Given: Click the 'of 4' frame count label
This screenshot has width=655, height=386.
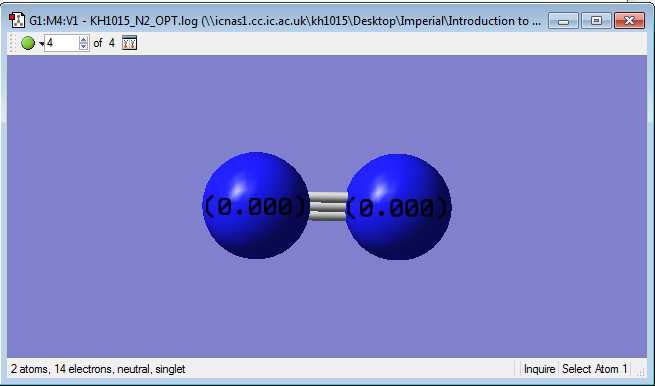Looking at the screenshot, I should coord(104,43).
